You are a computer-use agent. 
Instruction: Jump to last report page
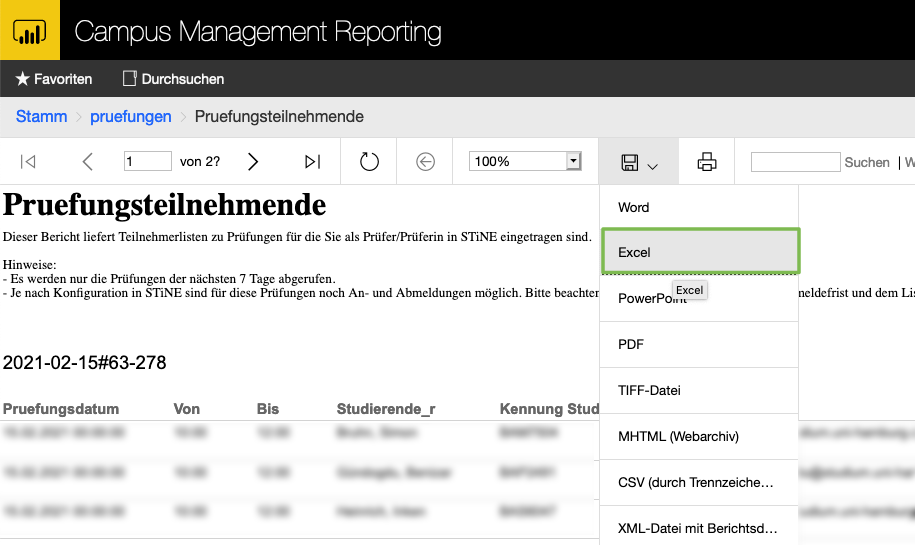[312, 161]
